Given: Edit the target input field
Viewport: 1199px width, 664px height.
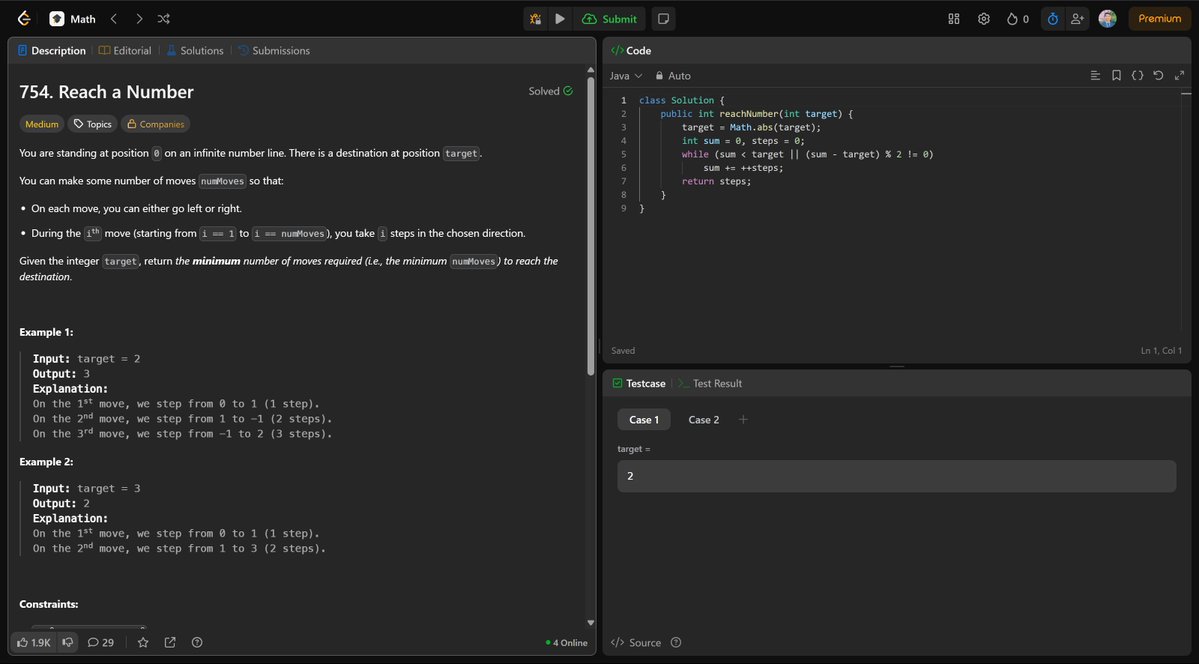Looking at the screenshot, I should tap(896, 476).
